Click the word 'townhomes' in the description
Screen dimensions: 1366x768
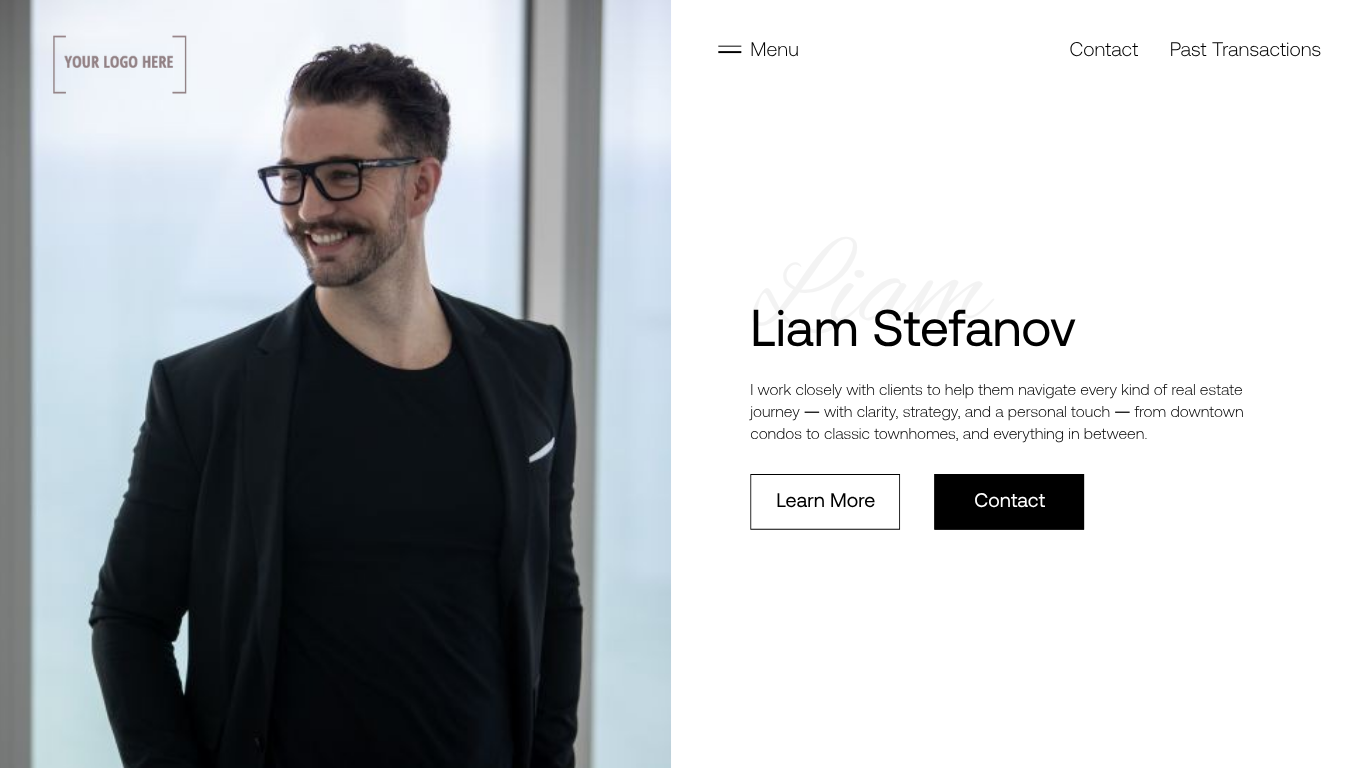pyautogui.click(x=915, y=434)
